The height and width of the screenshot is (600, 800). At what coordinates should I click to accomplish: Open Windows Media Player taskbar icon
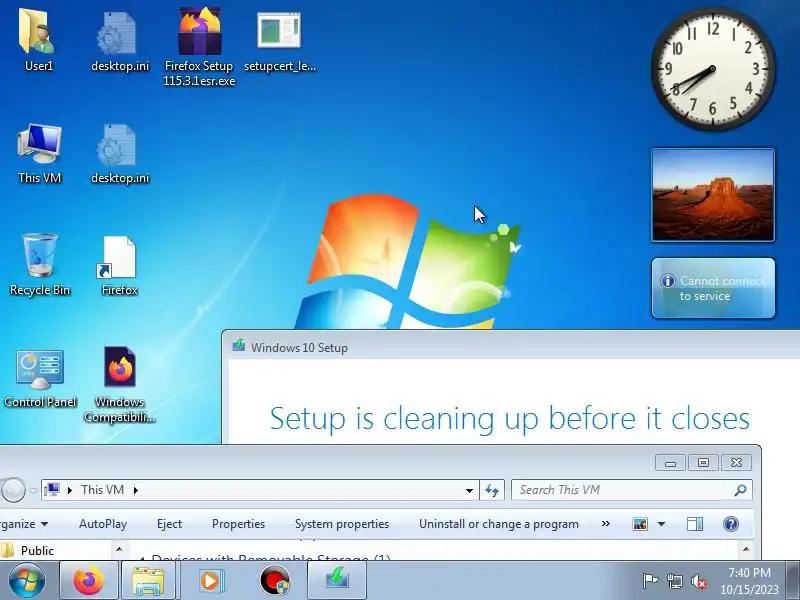click(x=210, y=581)
